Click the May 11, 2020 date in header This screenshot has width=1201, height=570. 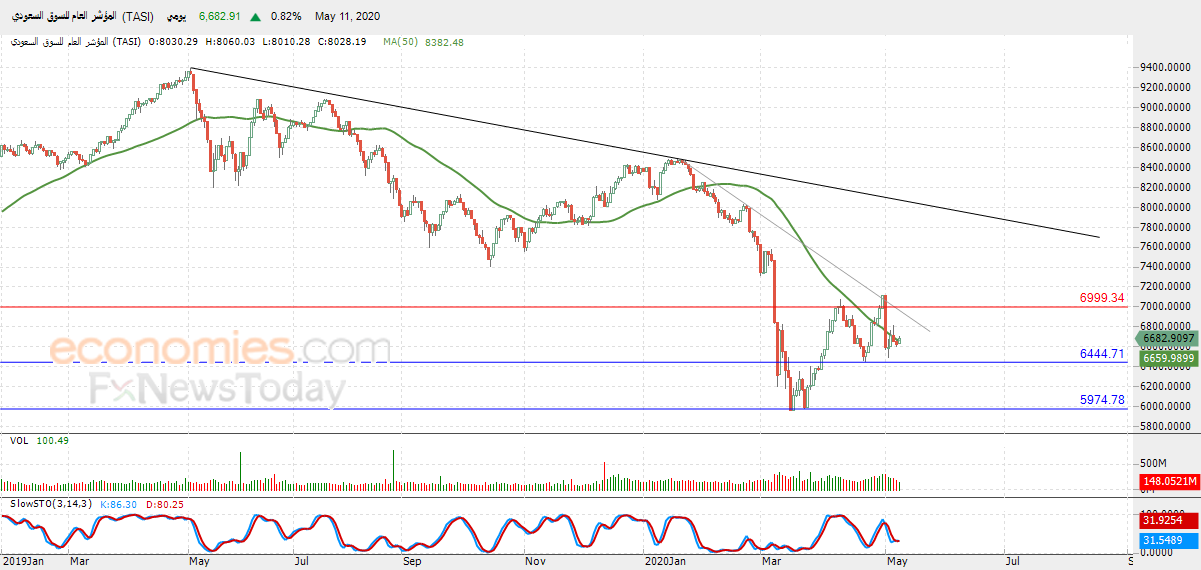347,17
